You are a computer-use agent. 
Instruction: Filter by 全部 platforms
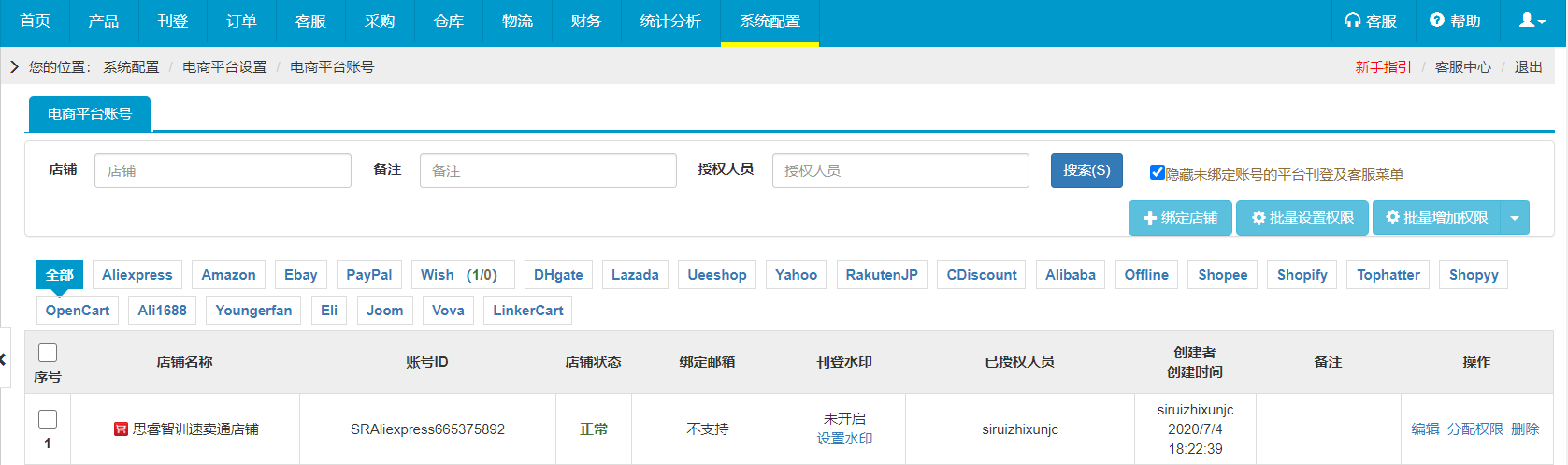(60, 275)
